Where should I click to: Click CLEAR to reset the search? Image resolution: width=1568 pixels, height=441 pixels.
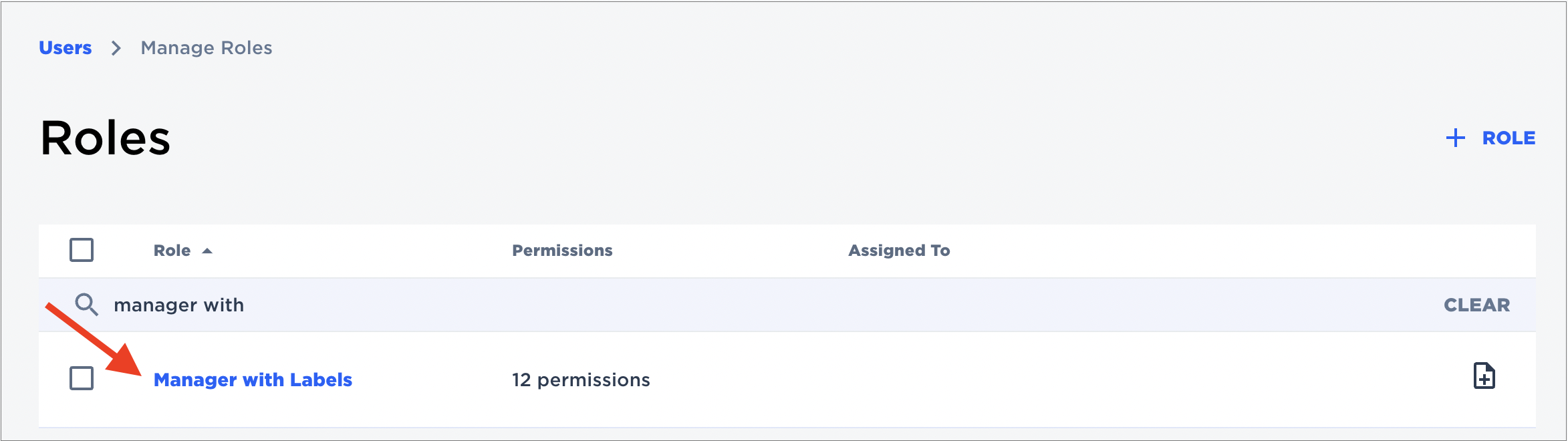click(x=1476, y=305)
